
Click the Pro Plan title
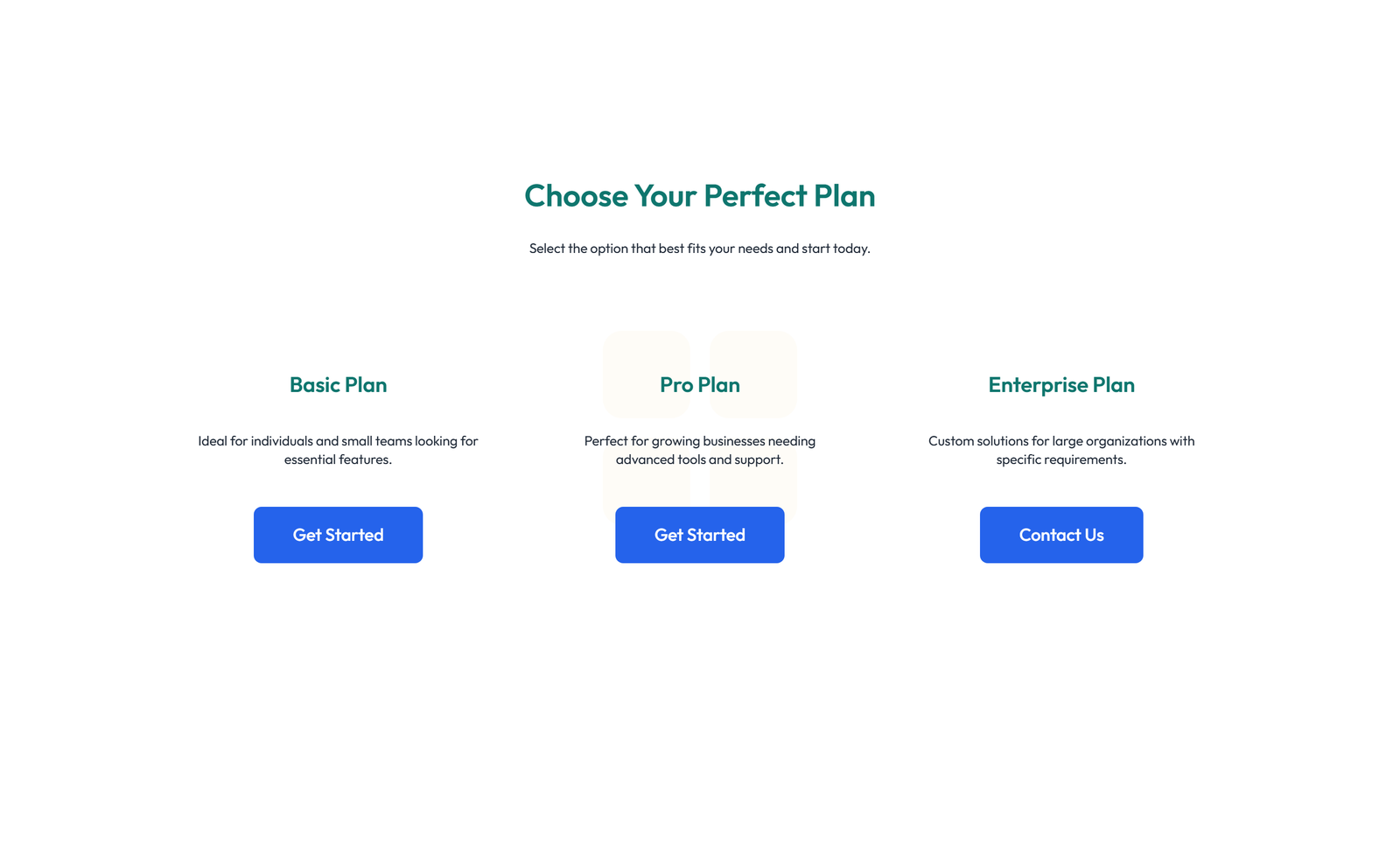(x=699, y=385)
